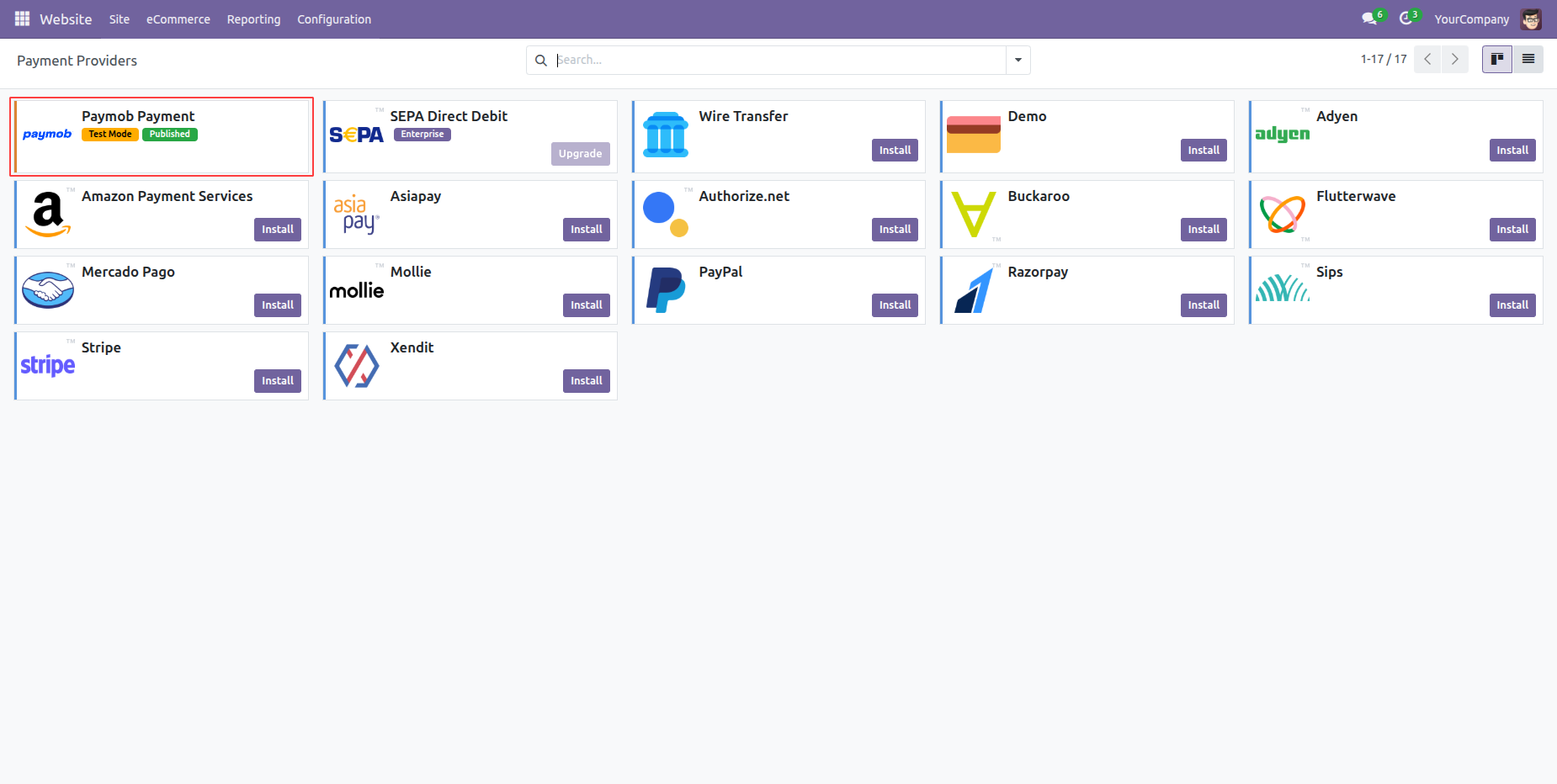Screen dimensions: 1557x784
Task: Open the apps grid menu icon
Action: (x=23, y=19)
